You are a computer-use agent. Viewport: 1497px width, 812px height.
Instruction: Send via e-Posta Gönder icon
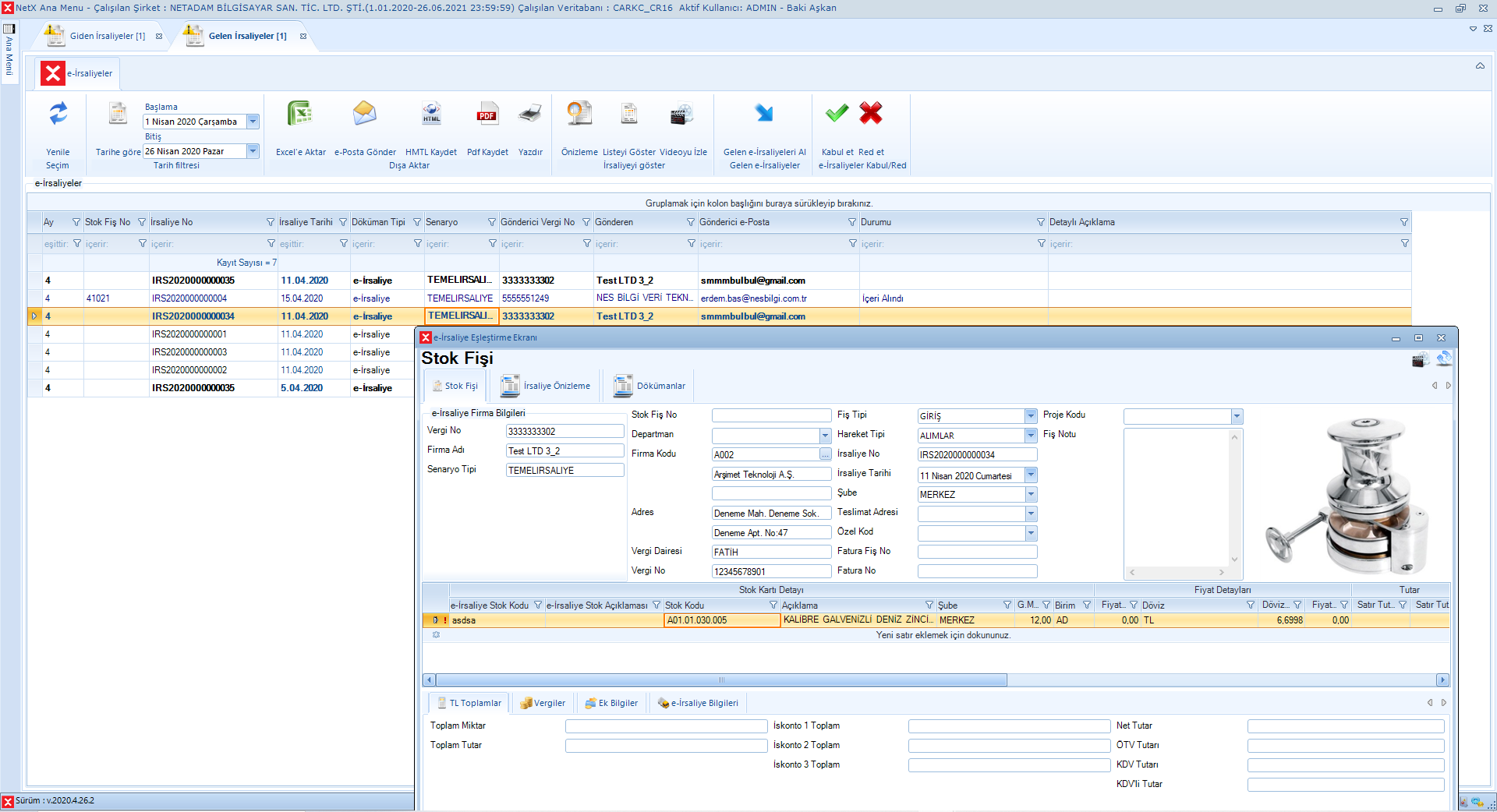coord(364,115)
